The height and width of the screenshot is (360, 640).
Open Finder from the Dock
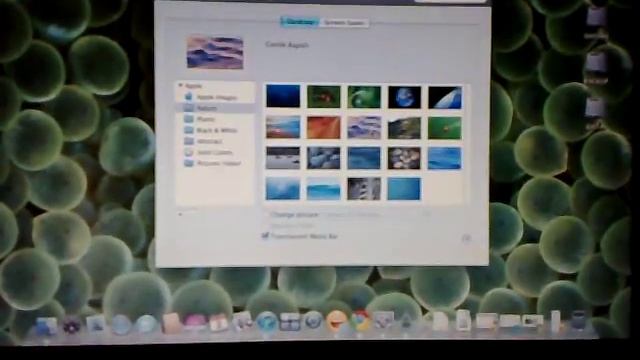click(46, 327)
